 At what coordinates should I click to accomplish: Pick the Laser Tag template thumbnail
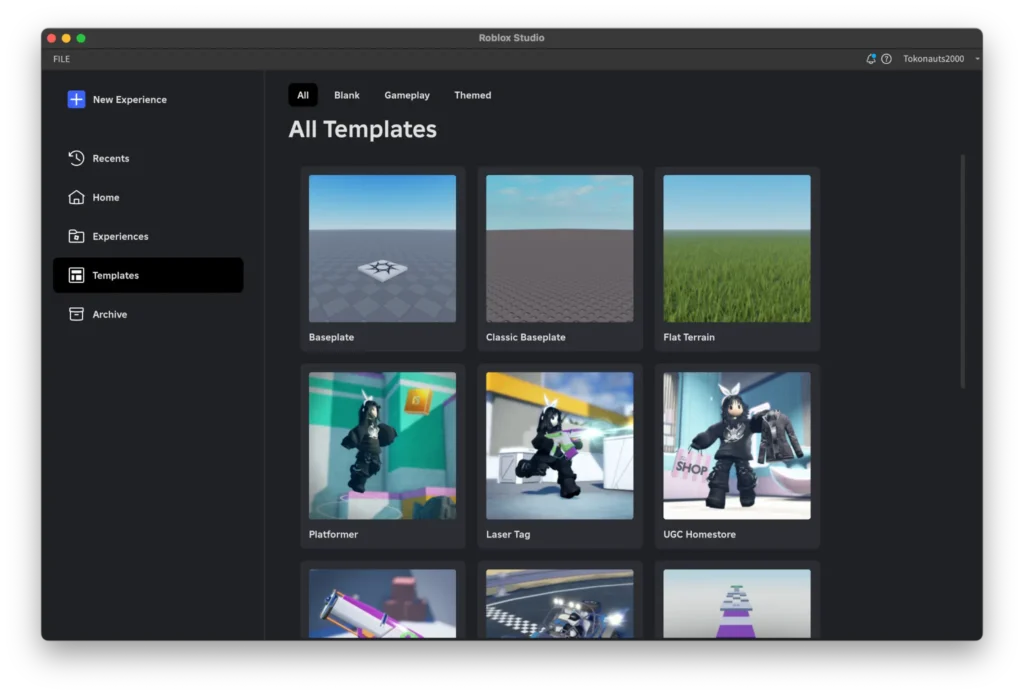click(x=560, y=446)
